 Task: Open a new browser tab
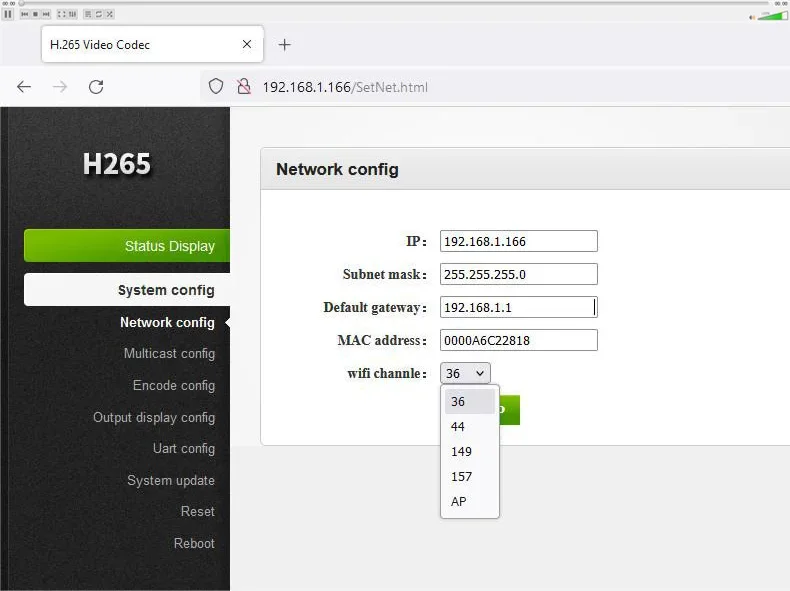[284, 45]
